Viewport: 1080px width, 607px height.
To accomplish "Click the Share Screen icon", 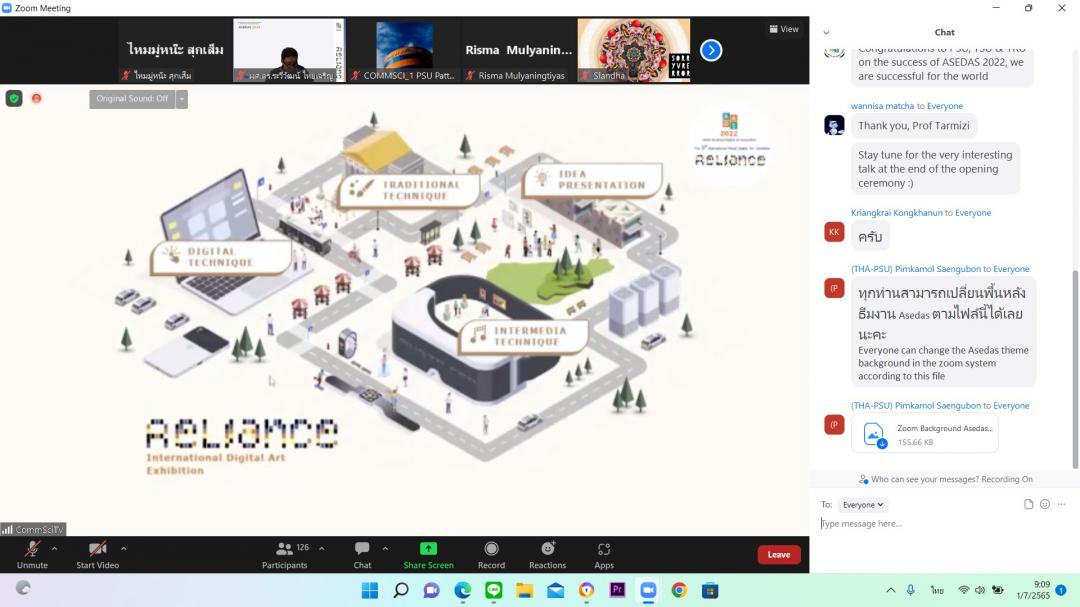I will (x=428, y=549).
